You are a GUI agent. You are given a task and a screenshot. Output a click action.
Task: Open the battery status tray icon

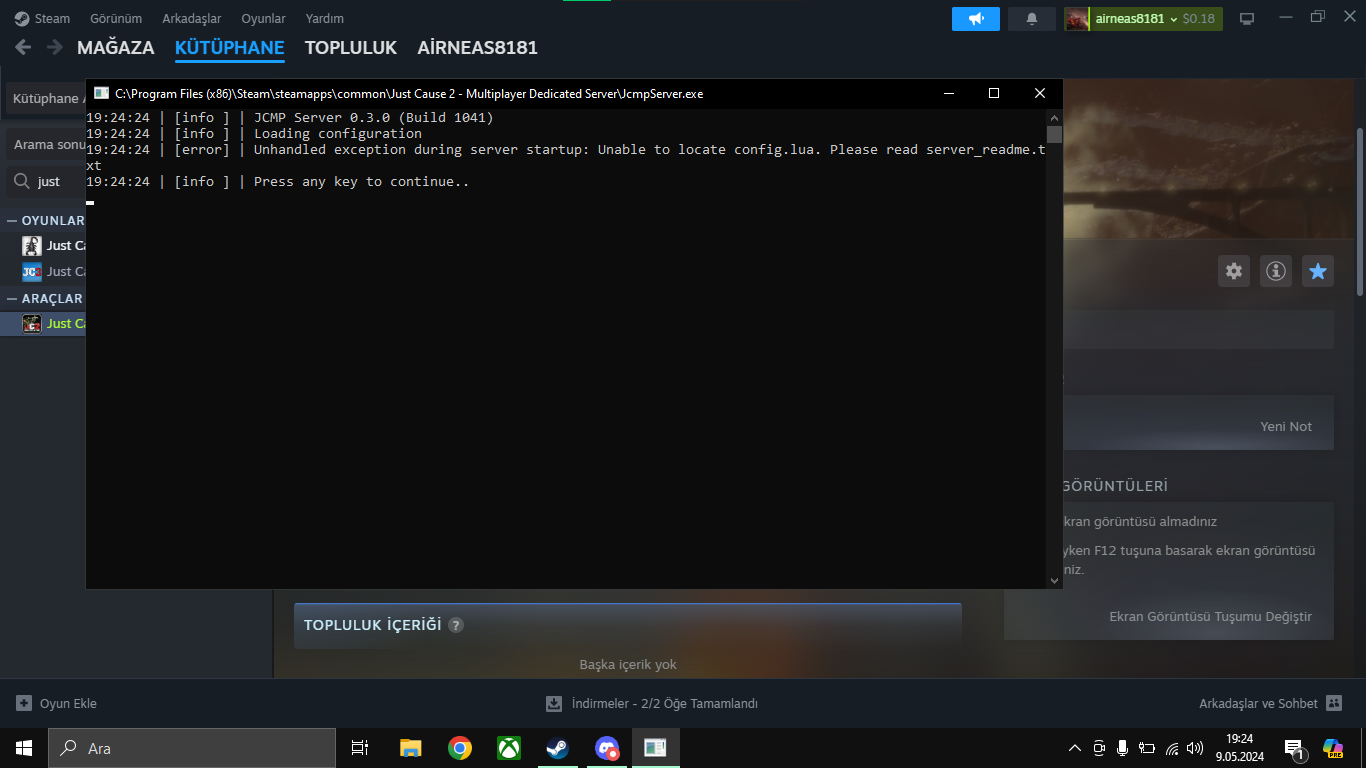point(1147,748)
